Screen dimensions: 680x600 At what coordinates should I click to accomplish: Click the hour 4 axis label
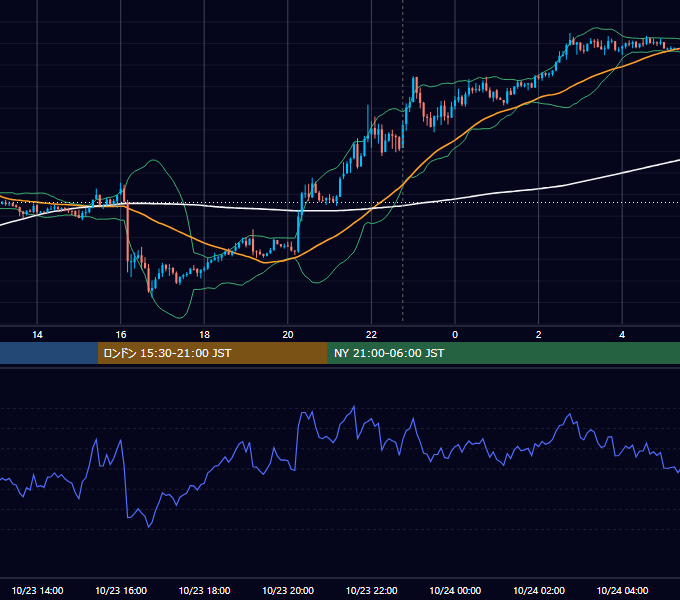(622, 335)
